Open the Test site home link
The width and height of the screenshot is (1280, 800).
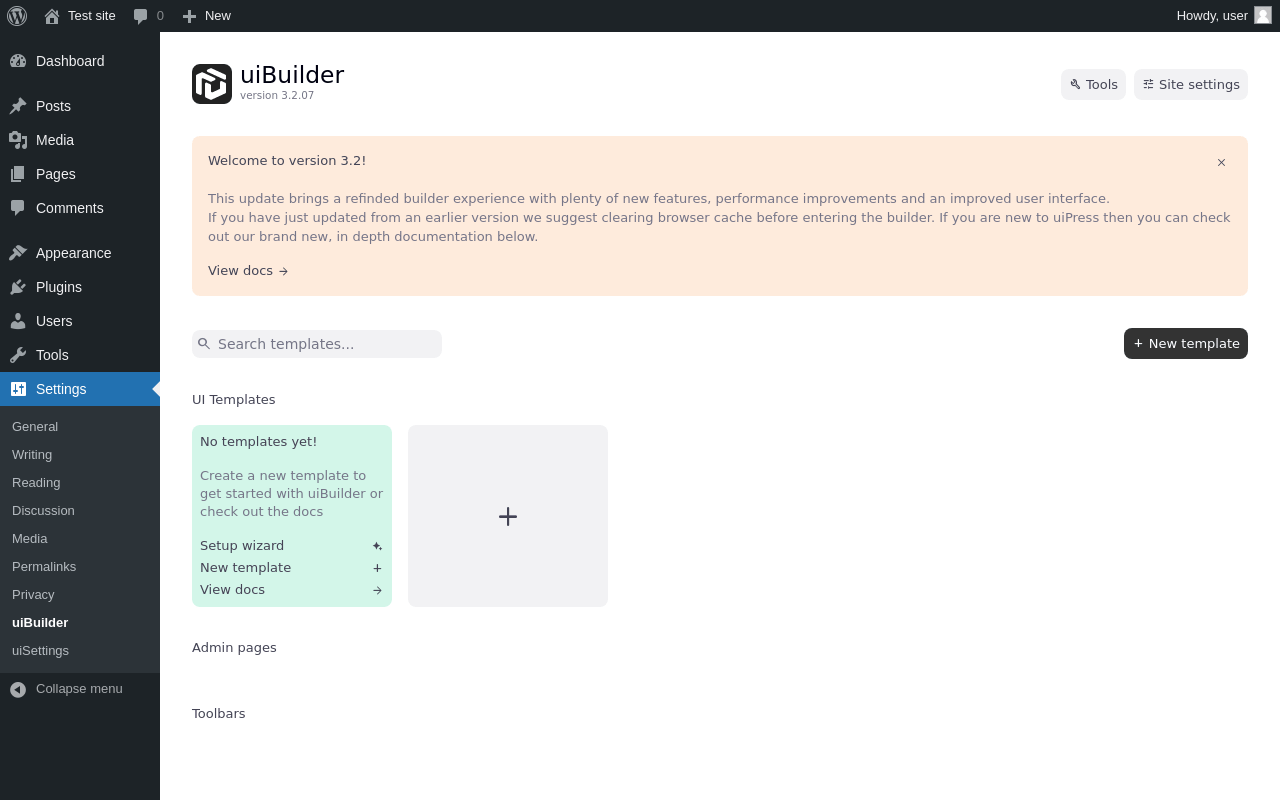coord(80,16)
